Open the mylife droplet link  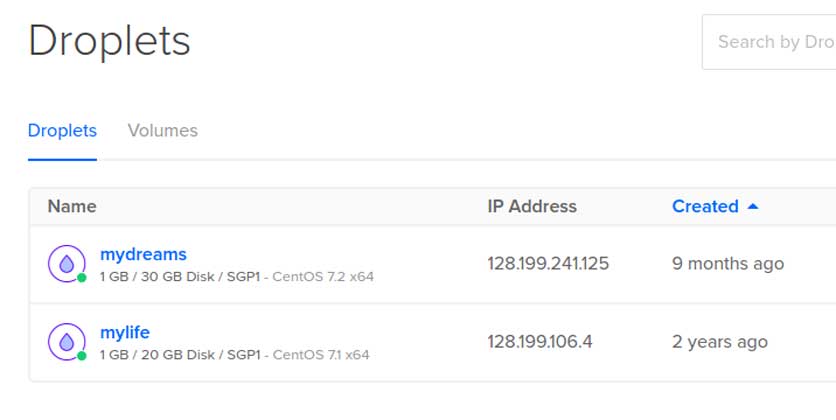point(125,332)
